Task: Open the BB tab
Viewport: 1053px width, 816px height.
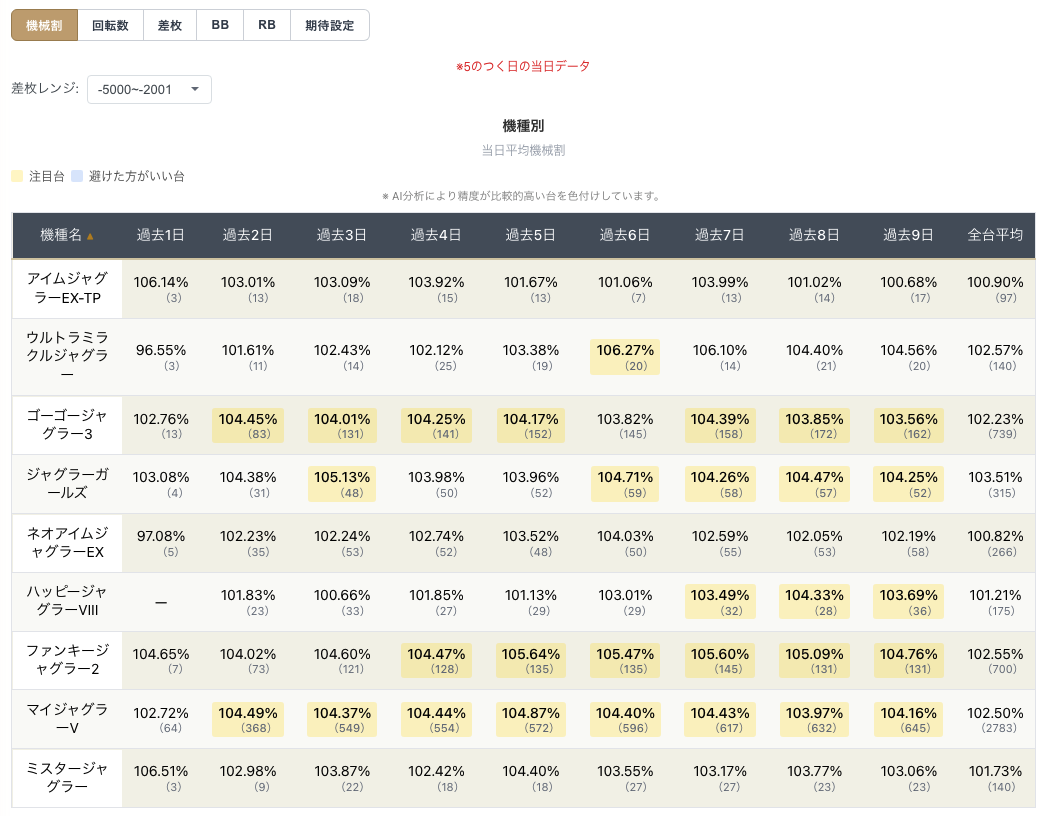Action: [220, 26]
